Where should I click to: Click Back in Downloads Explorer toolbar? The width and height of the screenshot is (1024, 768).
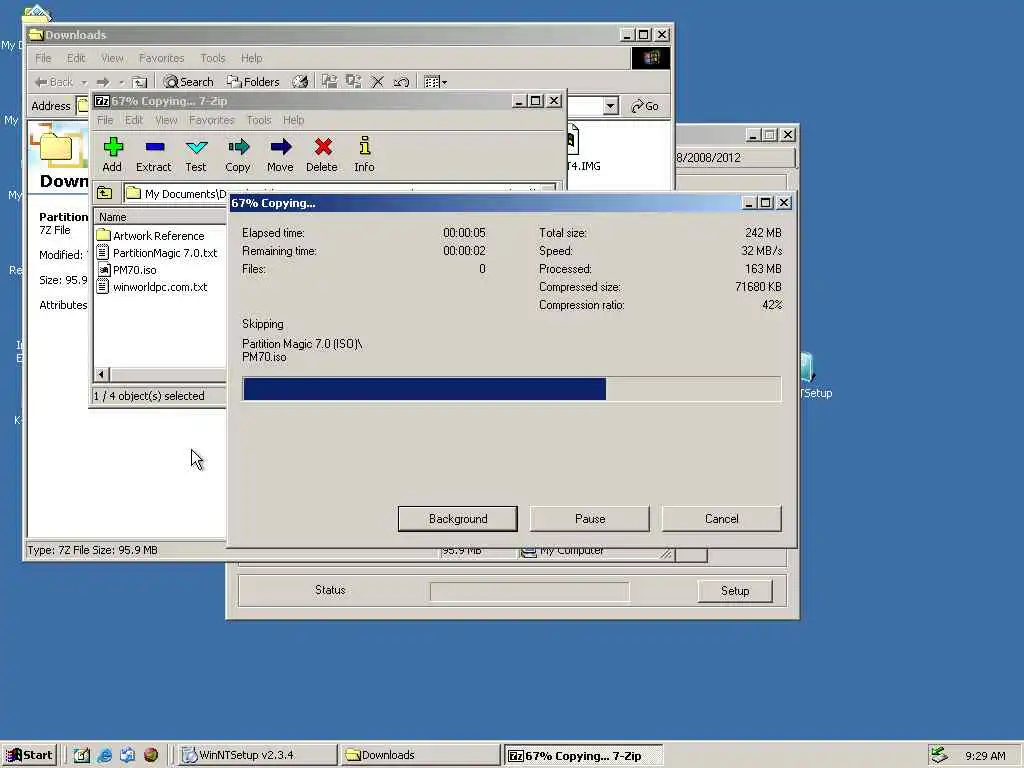pyautogui.click(x=54, y=82)
